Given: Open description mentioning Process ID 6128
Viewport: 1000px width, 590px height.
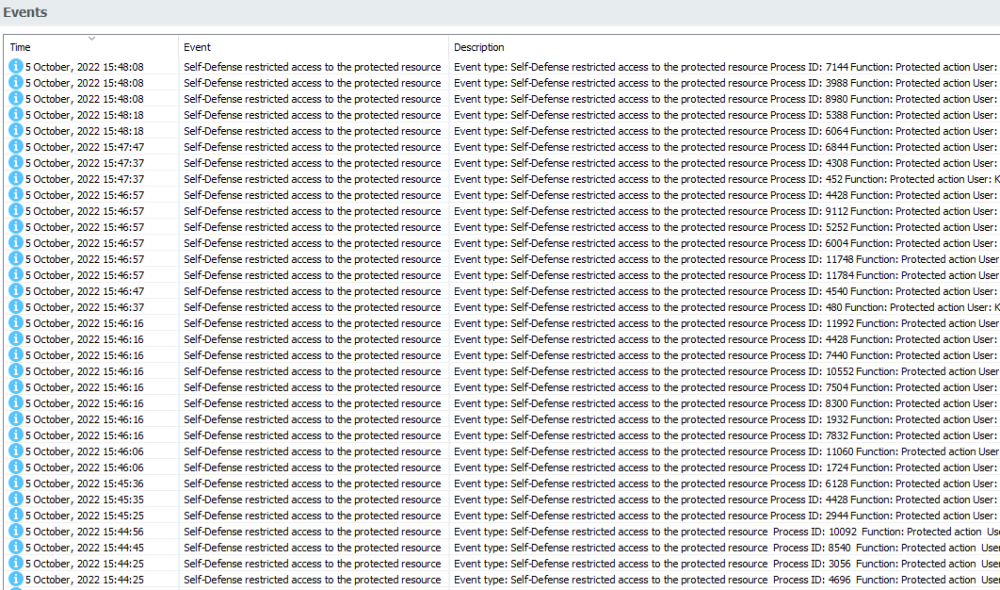Looking at the screenshot, I should point(725,483).
